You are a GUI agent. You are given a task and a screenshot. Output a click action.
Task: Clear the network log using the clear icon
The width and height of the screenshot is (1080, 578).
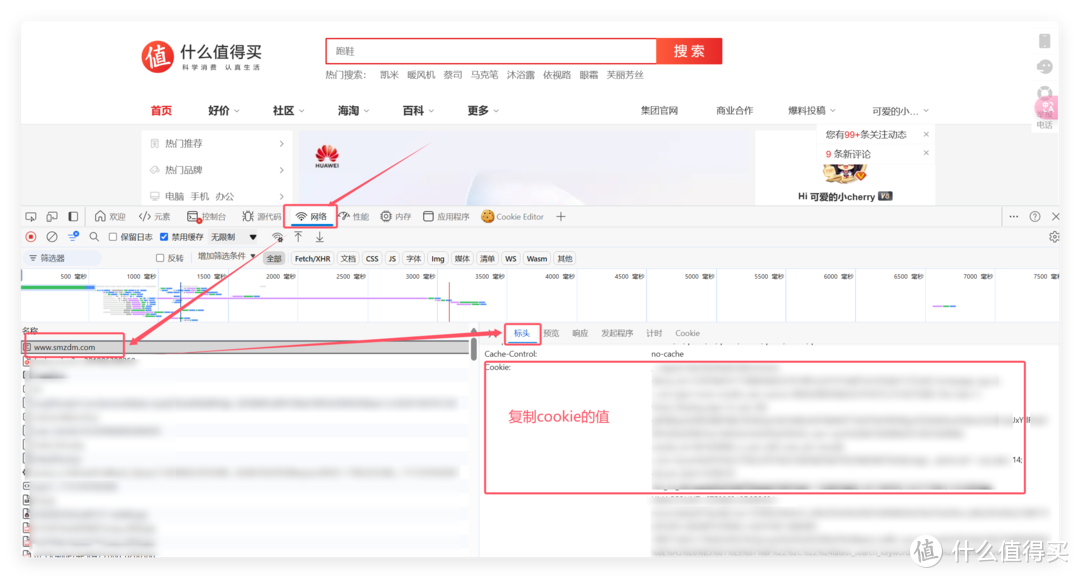click(51, 237)
